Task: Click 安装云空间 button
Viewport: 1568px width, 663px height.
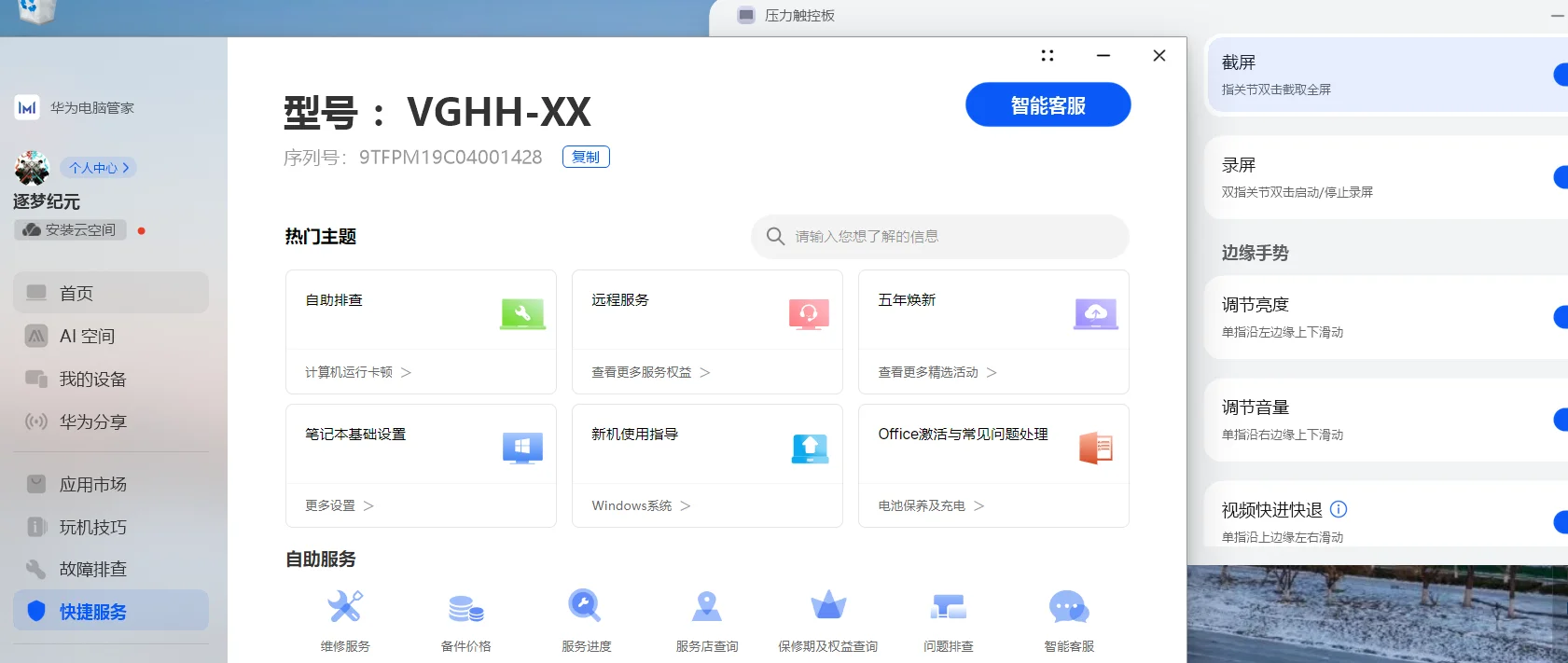Action: (x=70, y=229)
